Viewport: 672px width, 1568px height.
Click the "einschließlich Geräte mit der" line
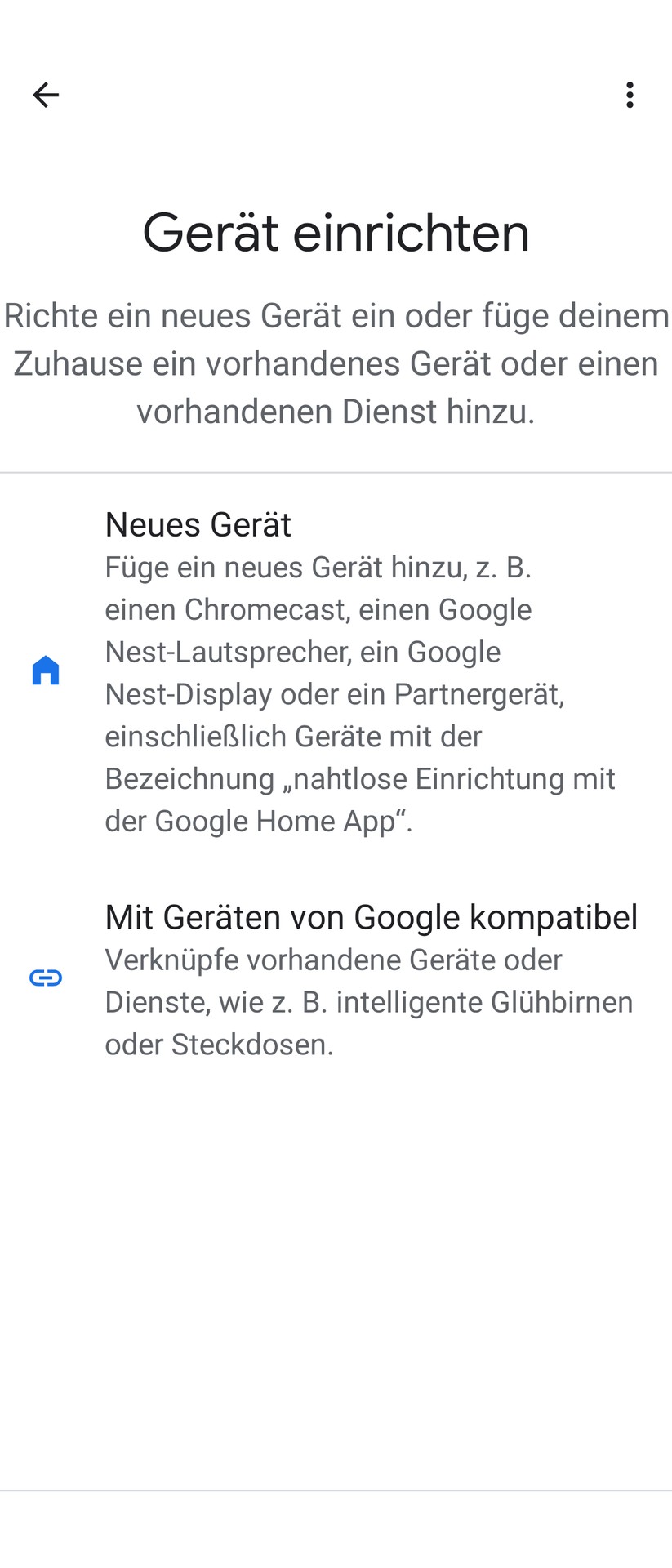[293, 737]
